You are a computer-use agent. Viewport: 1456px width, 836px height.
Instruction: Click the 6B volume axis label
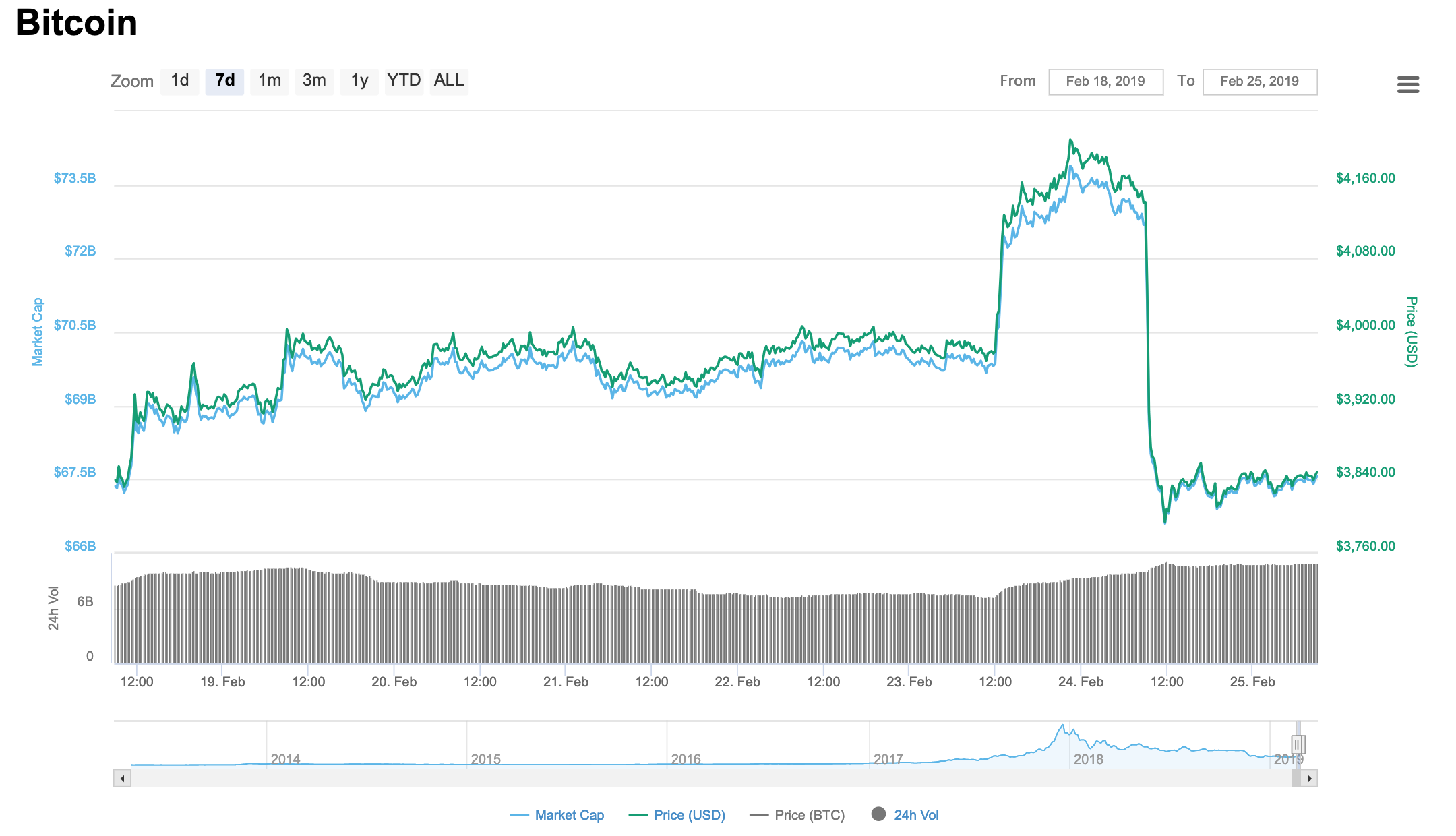tap(85, 601)
